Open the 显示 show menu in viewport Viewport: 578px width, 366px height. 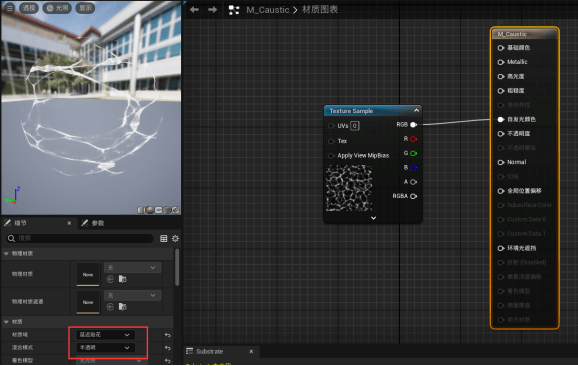coord(85,8)
